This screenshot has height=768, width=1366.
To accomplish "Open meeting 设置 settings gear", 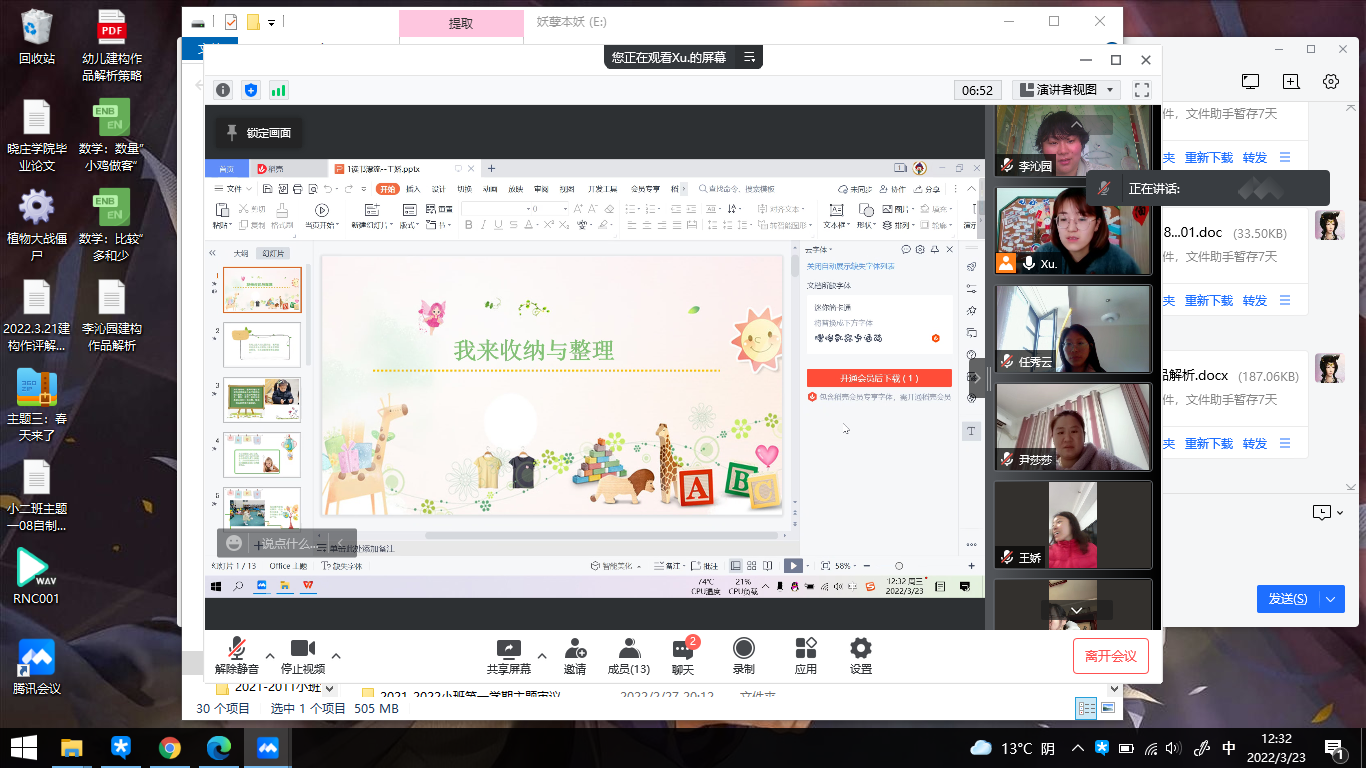I will (x=860, y=649).
